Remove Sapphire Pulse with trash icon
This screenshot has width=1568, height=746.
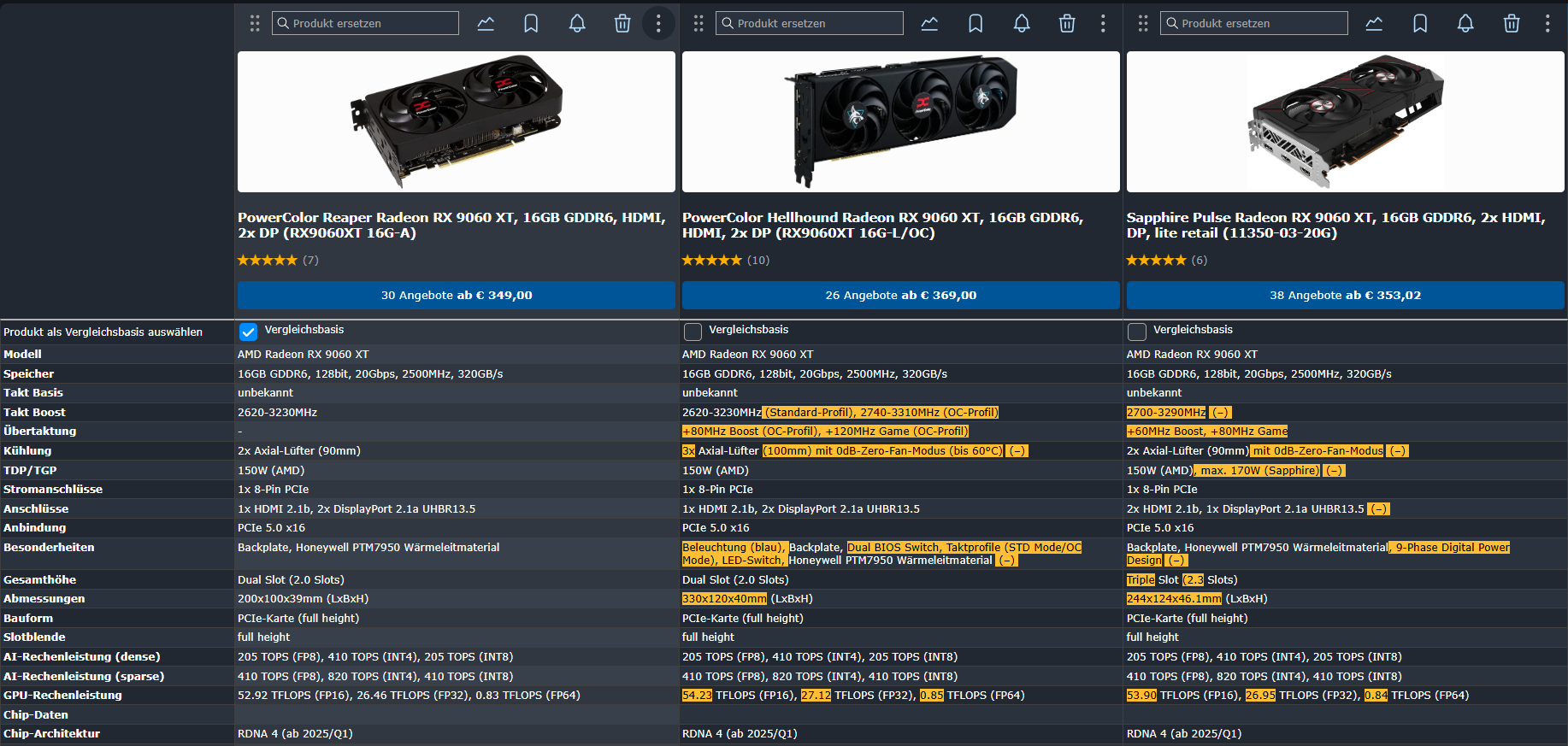pyautogui.click(x=1512, y=23)
